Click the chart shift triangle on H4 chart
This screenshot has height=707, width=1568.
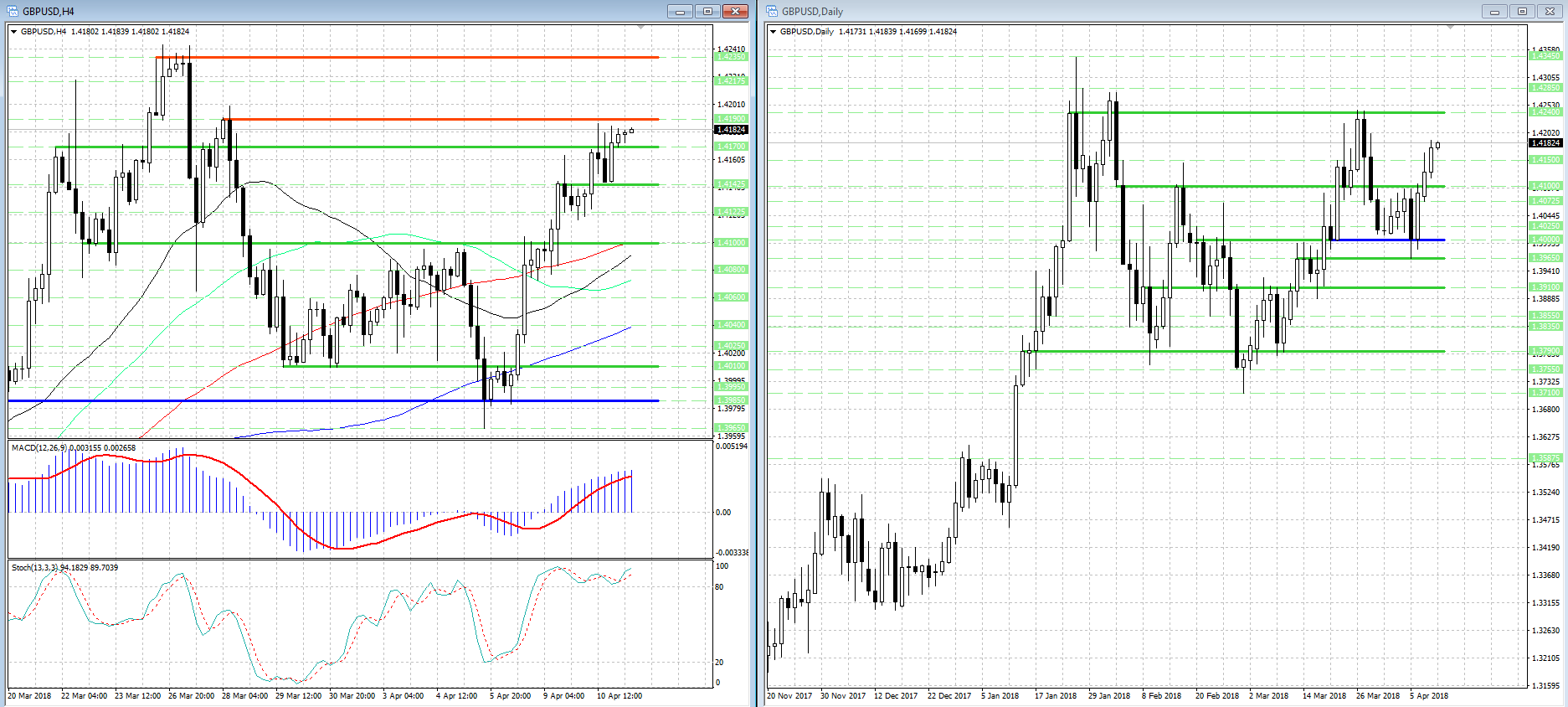coord(641,28)
